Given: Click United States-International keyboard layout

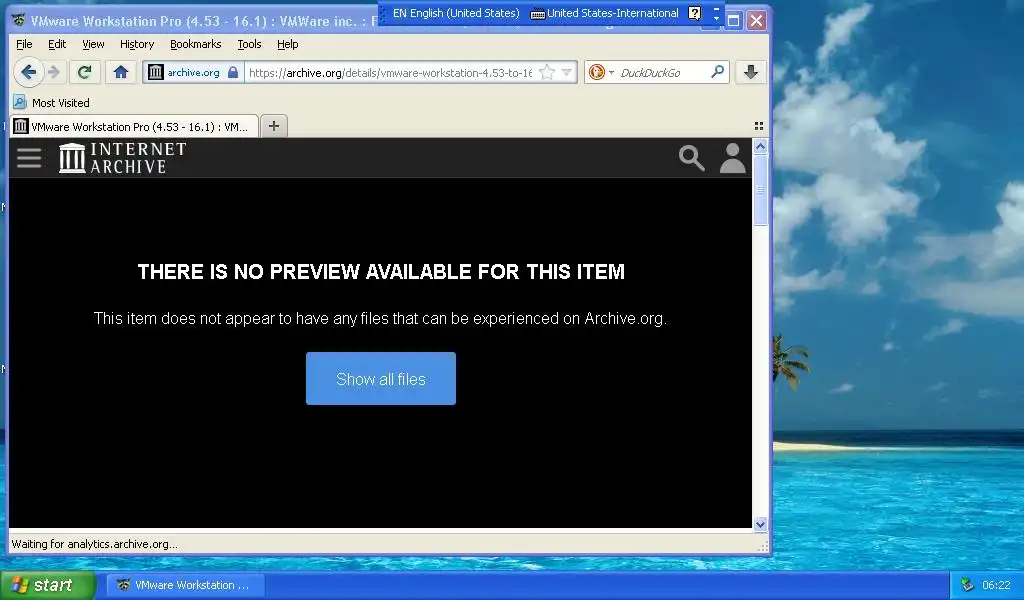Looking at the screenshot, I should [605, 13].
